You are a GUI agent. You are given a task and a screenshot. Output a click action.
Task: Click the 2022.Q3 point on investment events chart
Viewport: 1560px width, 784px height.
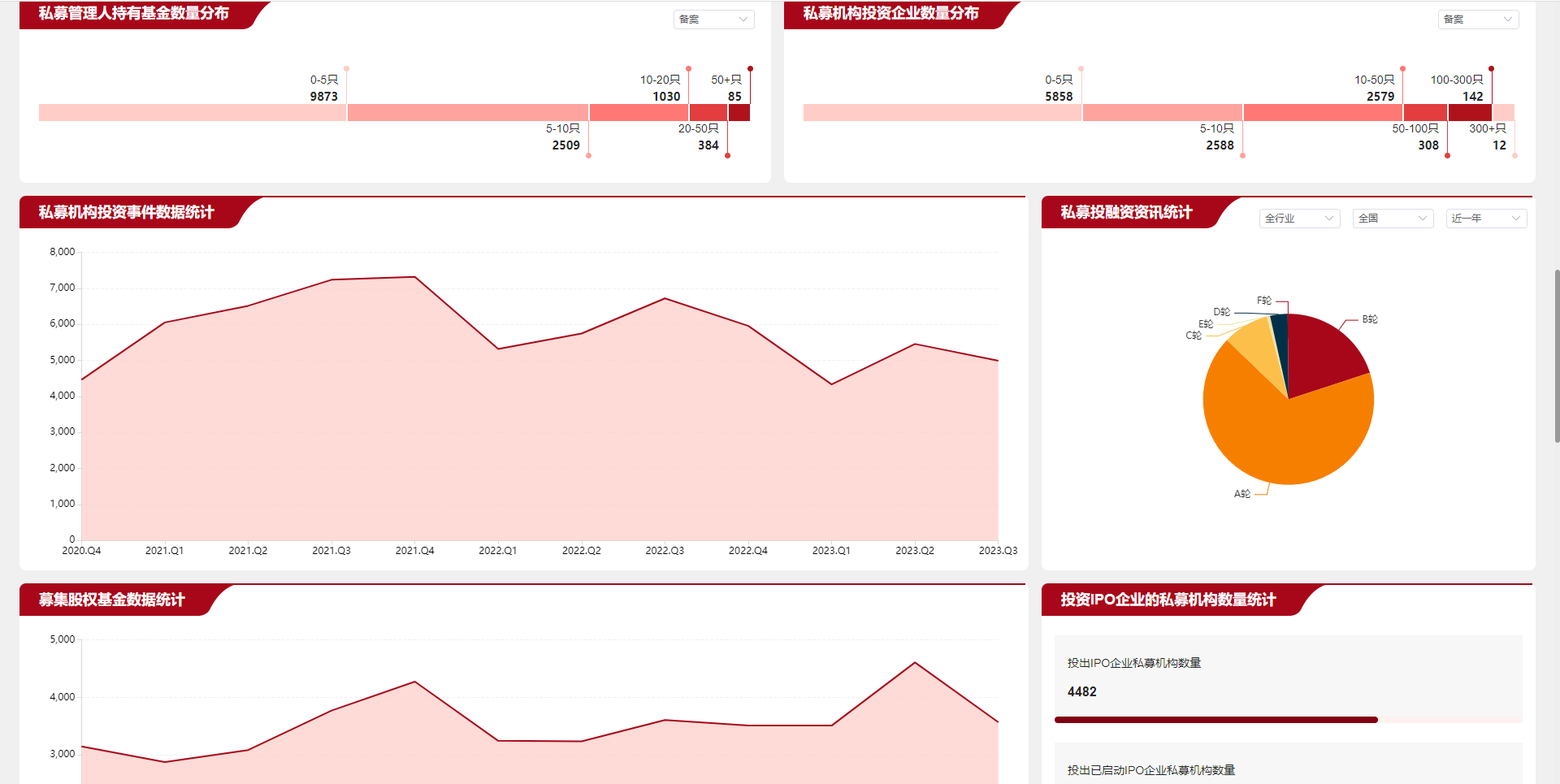(665, 298)
